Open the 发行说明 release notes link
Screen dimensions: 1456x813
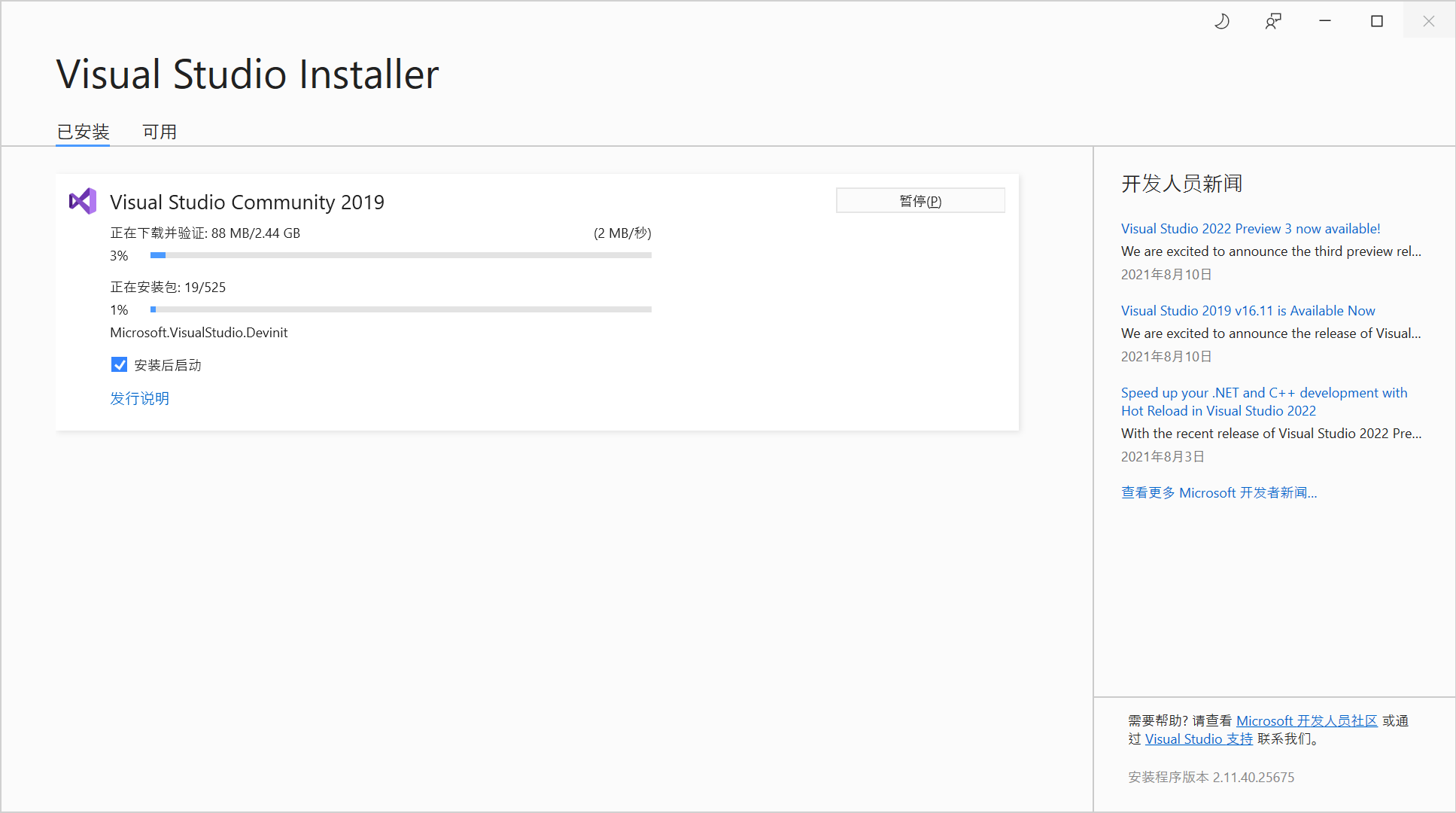pyautogui.click(x=139, y=398)
